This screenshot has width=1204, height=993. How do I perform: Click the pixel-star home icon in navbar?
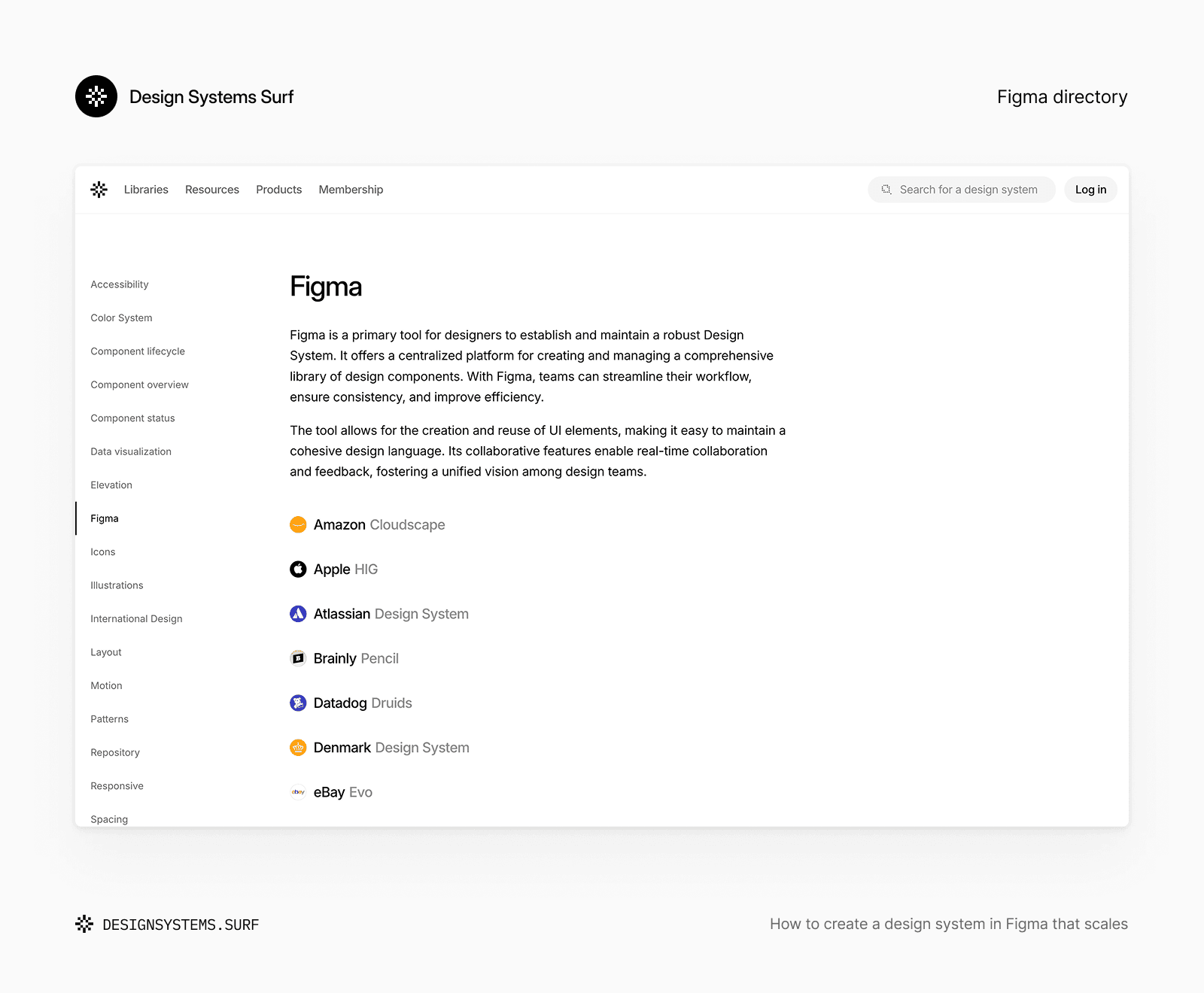99,190
